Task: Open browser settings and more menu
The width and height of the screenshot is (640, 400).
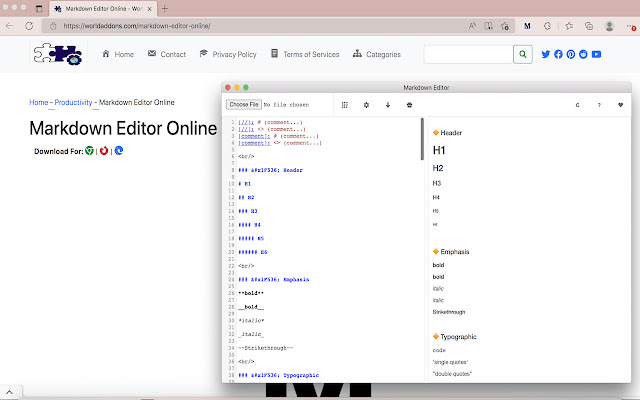Action: pos(631,27)
